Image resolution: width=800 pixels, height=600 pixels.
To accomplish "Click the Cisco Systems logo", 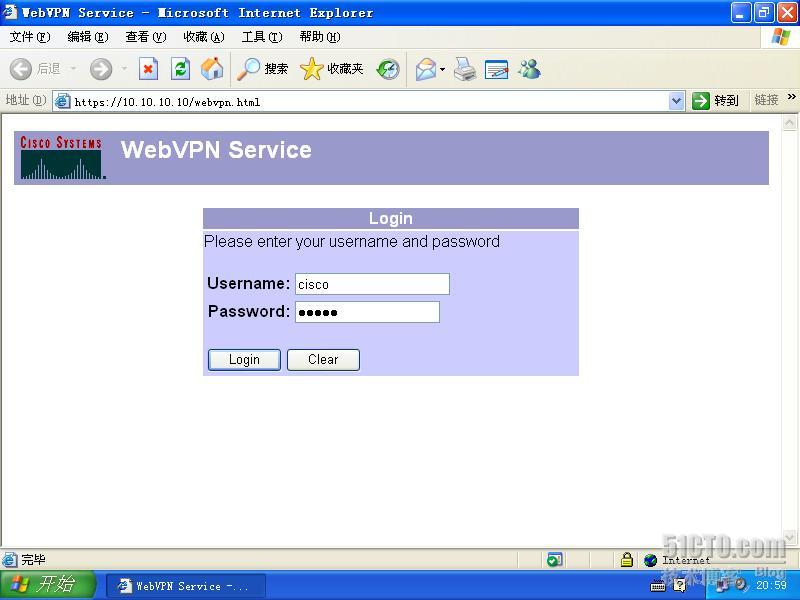I will 62,158.
